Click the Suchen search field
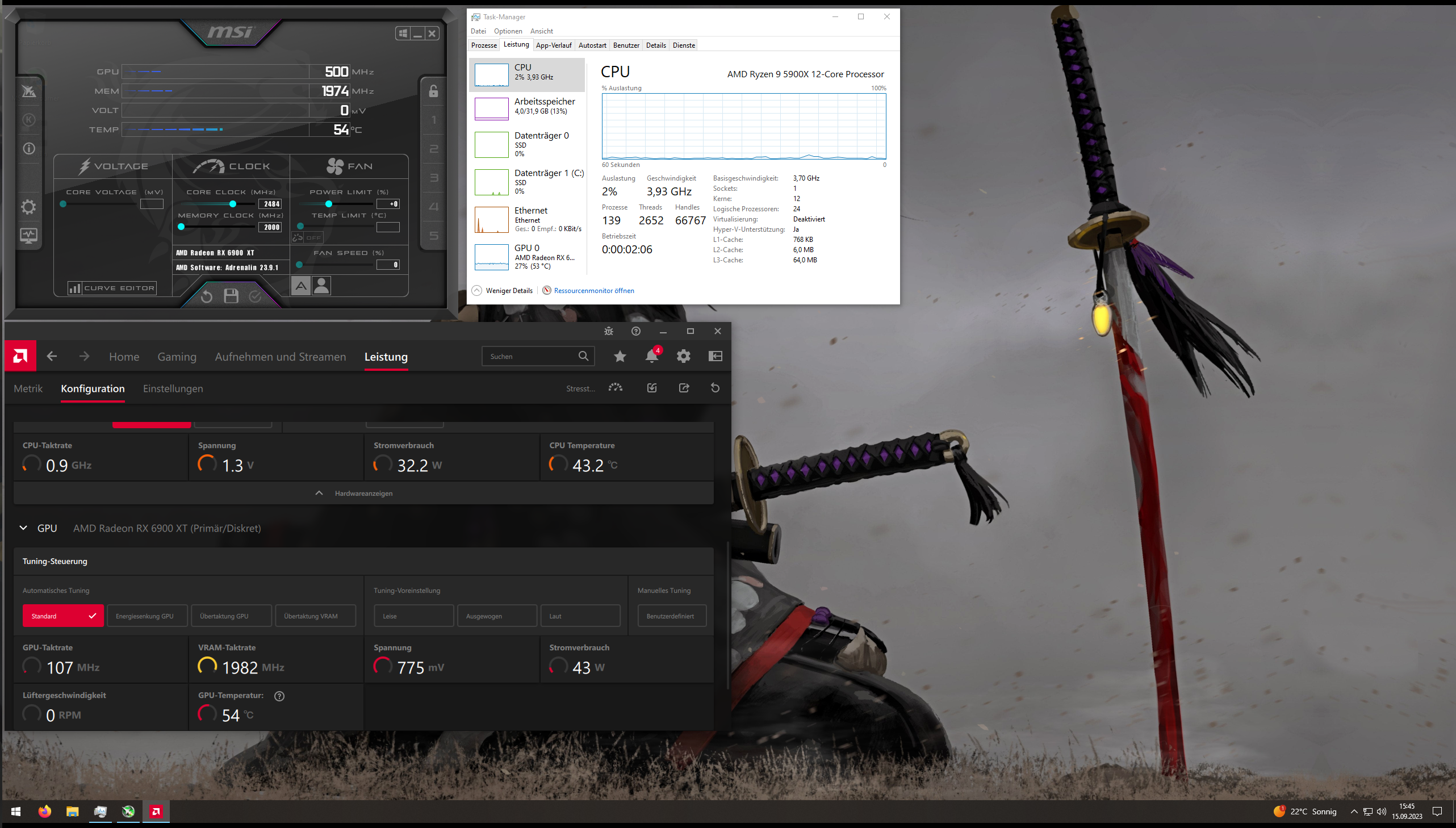 point(529,357)
